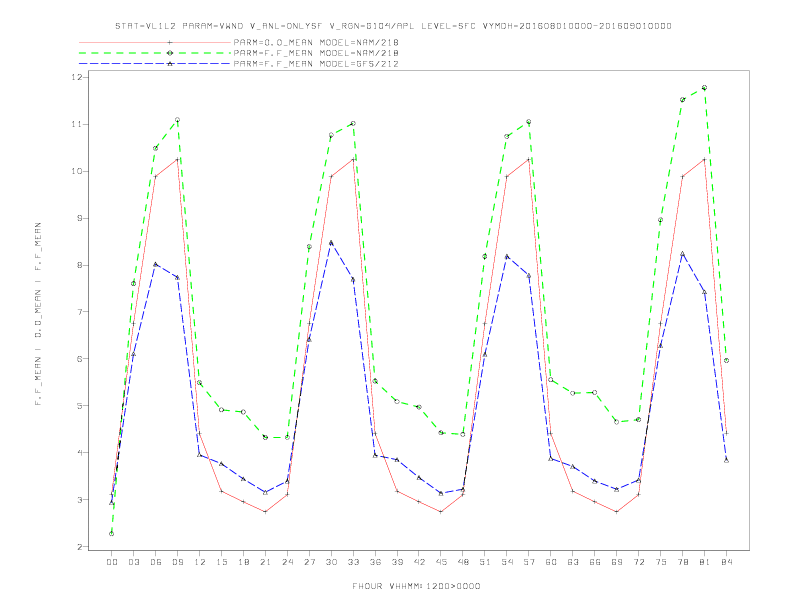
Task: Click x-axis forecast hour label 09
Action: click(x=177, y=562)
